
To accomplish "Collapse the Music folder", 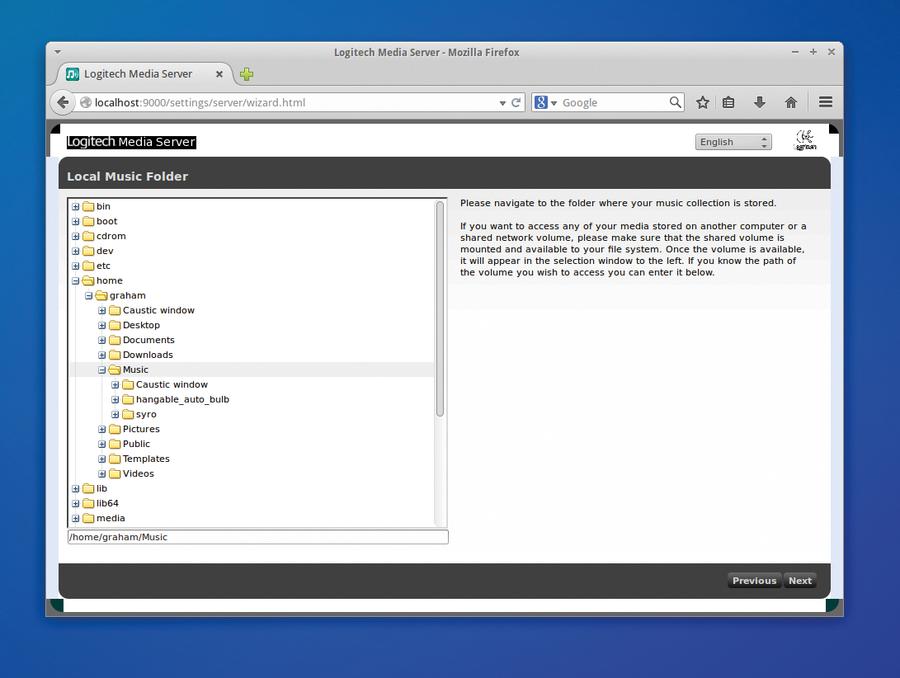I will pos(102,370).
